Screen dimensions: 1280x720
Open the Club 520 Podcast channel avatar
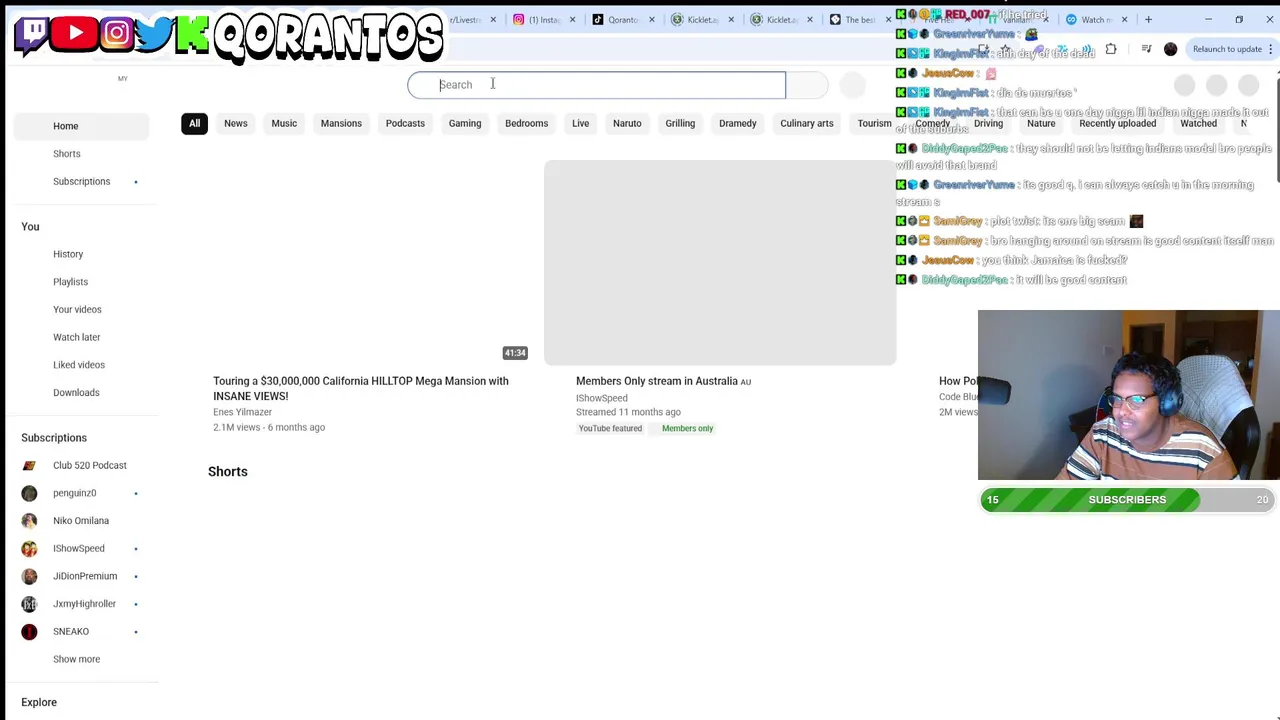coord(29,465)
